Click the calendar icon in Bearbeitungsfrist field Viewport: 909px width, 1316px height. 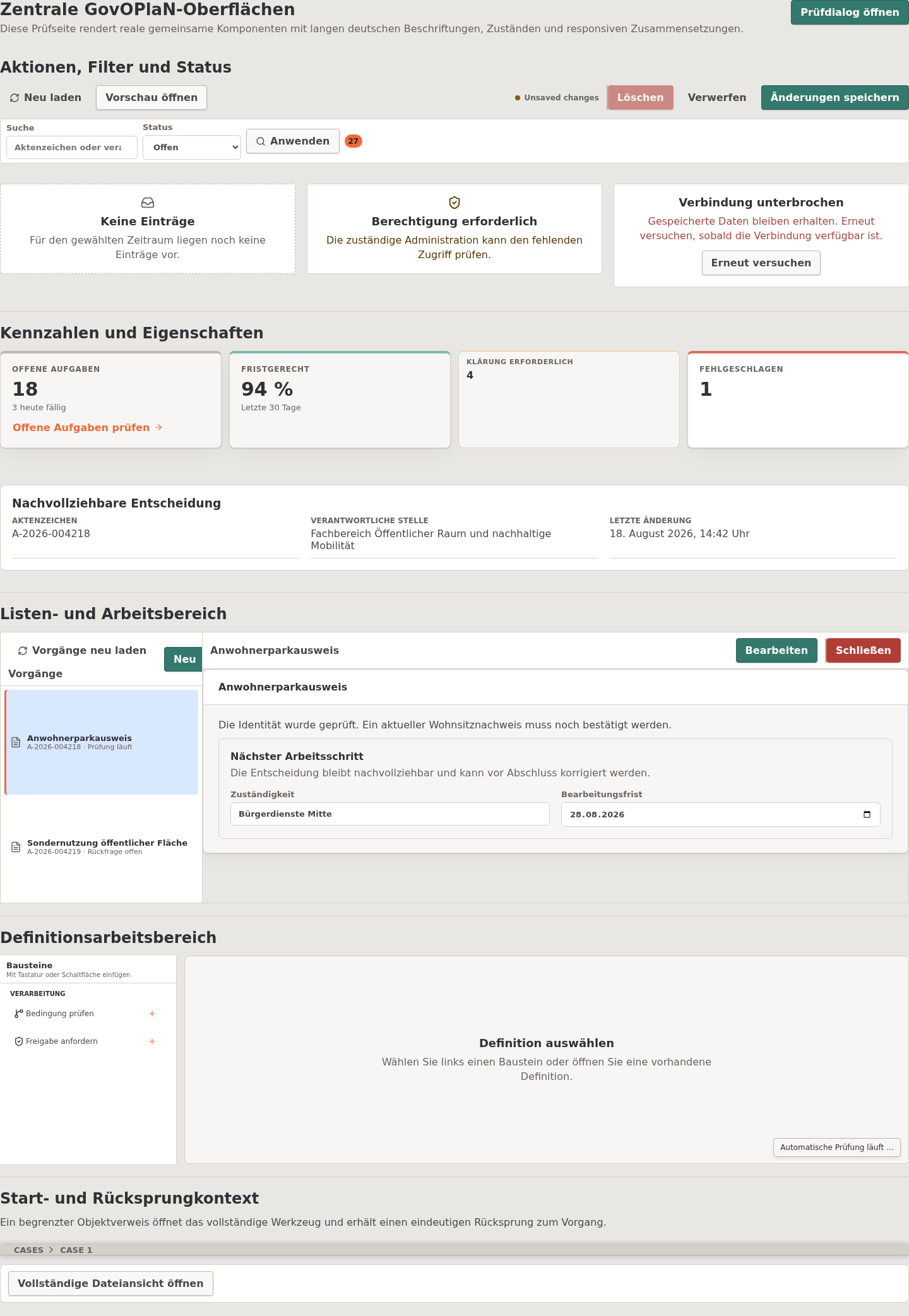click(x=867, y=814)
